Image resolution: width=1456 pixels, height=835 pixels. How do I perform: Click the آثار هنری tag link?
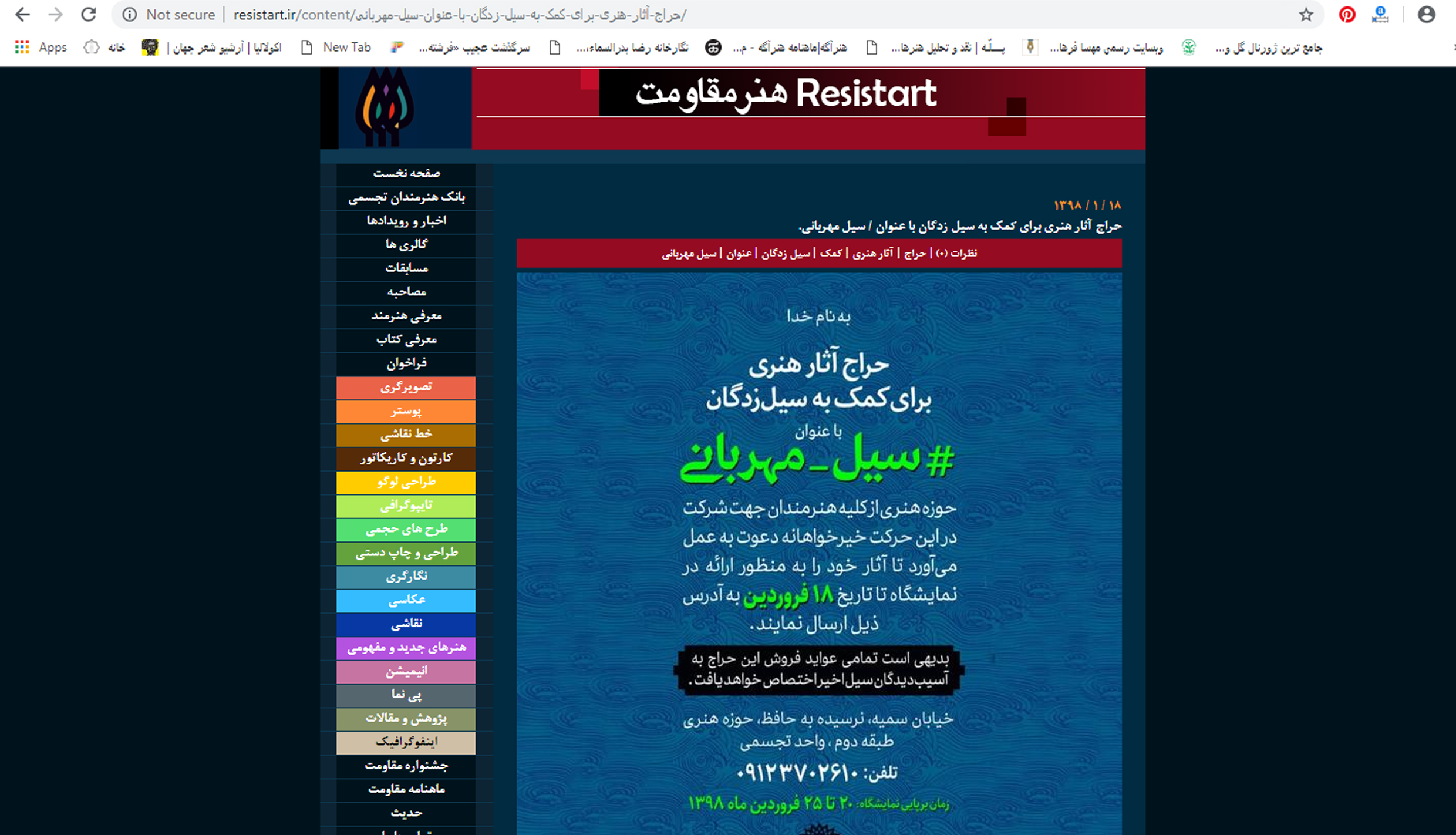872,253
